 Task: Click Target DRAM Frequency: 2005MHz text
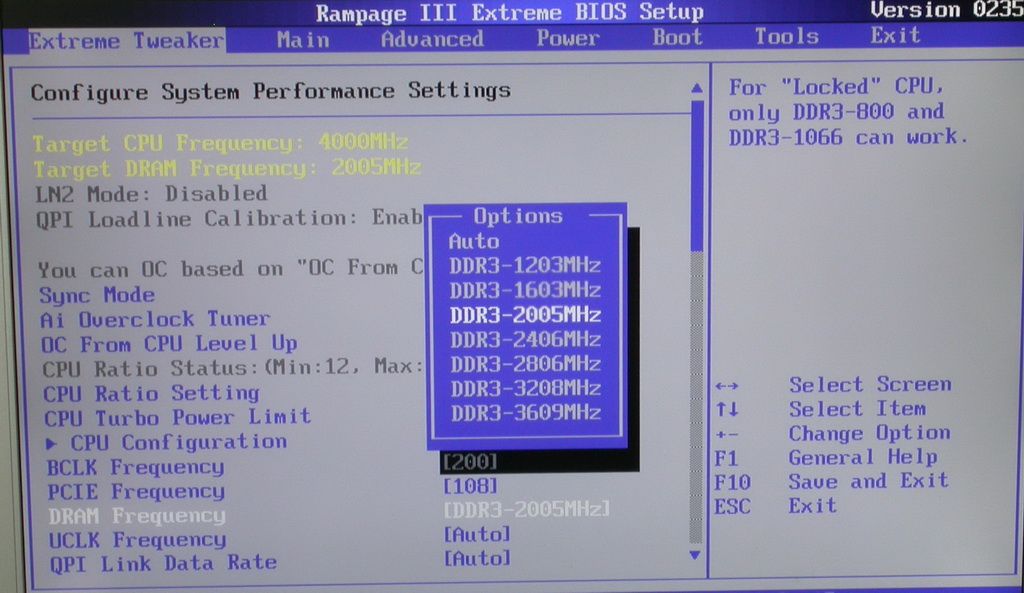pos(227,169)
